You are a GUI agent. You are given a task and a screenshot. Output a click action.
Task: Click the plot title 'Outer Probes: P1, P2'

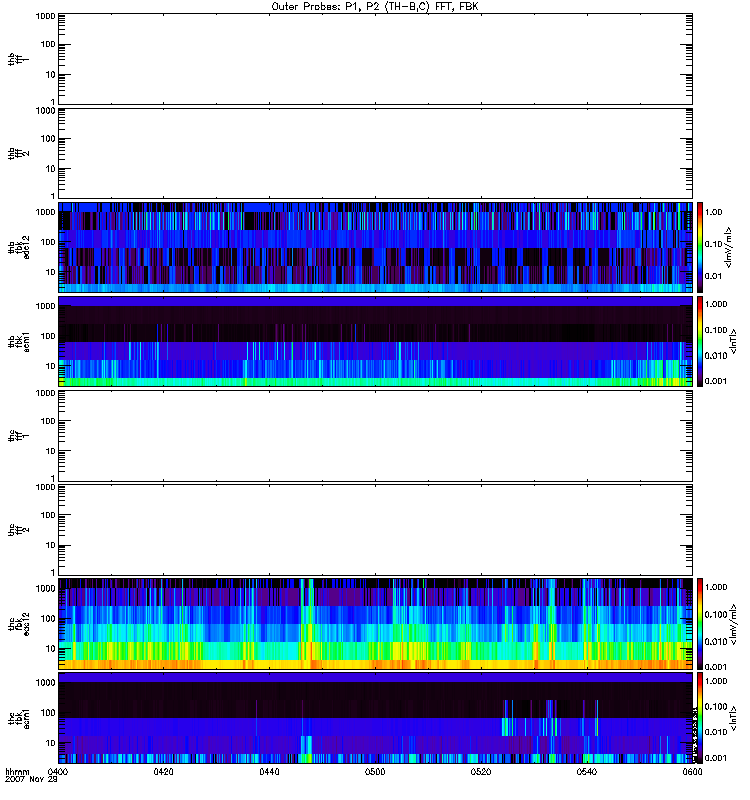[374, 6]
